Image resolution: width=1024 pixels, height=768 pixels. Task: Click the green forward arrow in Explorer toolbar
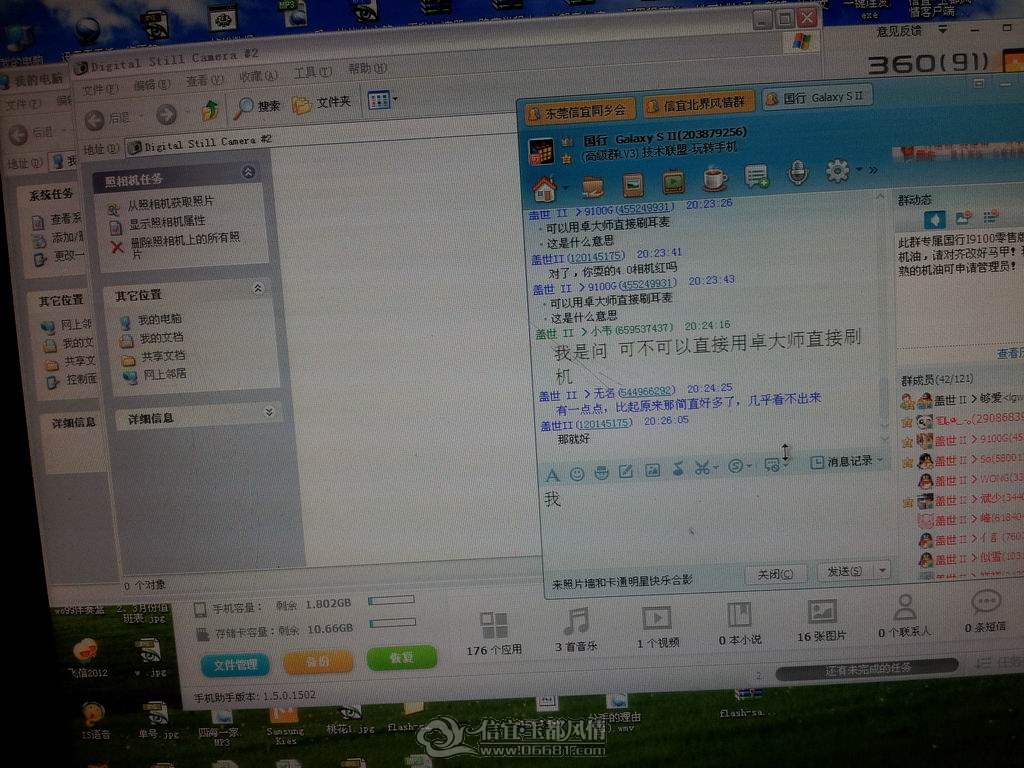pos(167,114)
